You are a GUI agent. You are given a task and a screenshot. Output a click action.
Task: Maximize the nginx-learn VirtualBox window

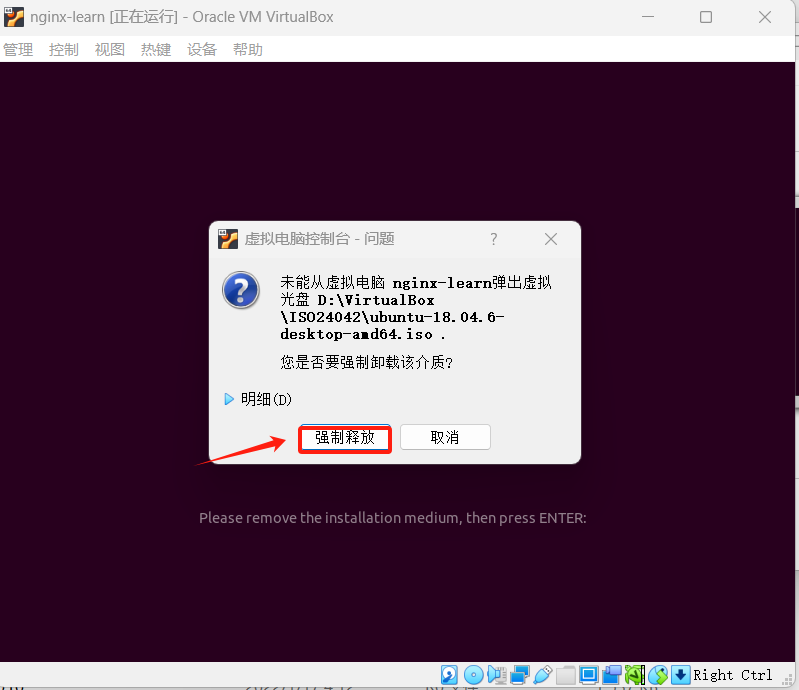tap(706, 17)
